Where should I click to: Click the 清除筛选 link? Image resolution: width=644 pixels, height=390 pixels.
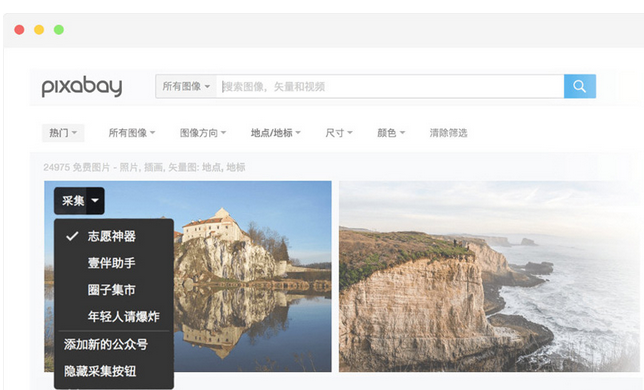pyautogui.click(x=448, y=133)
